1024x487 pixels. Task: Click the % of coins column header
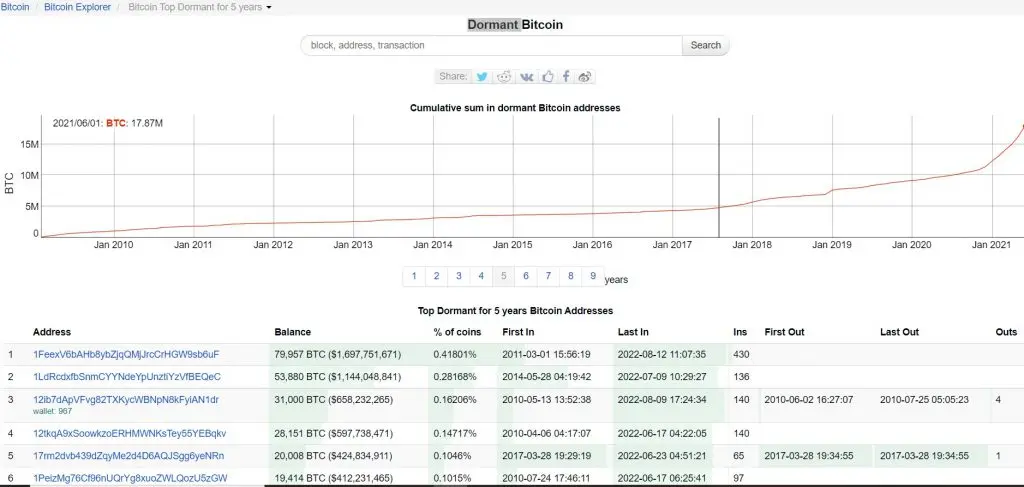click(x=457, y=332)
